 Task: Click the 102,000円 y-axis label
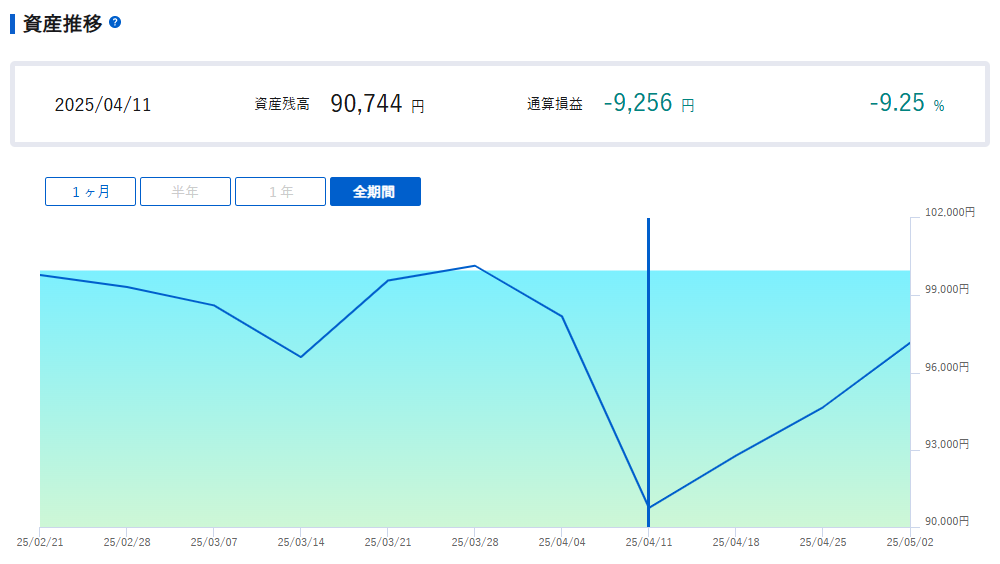coord(950,212)
